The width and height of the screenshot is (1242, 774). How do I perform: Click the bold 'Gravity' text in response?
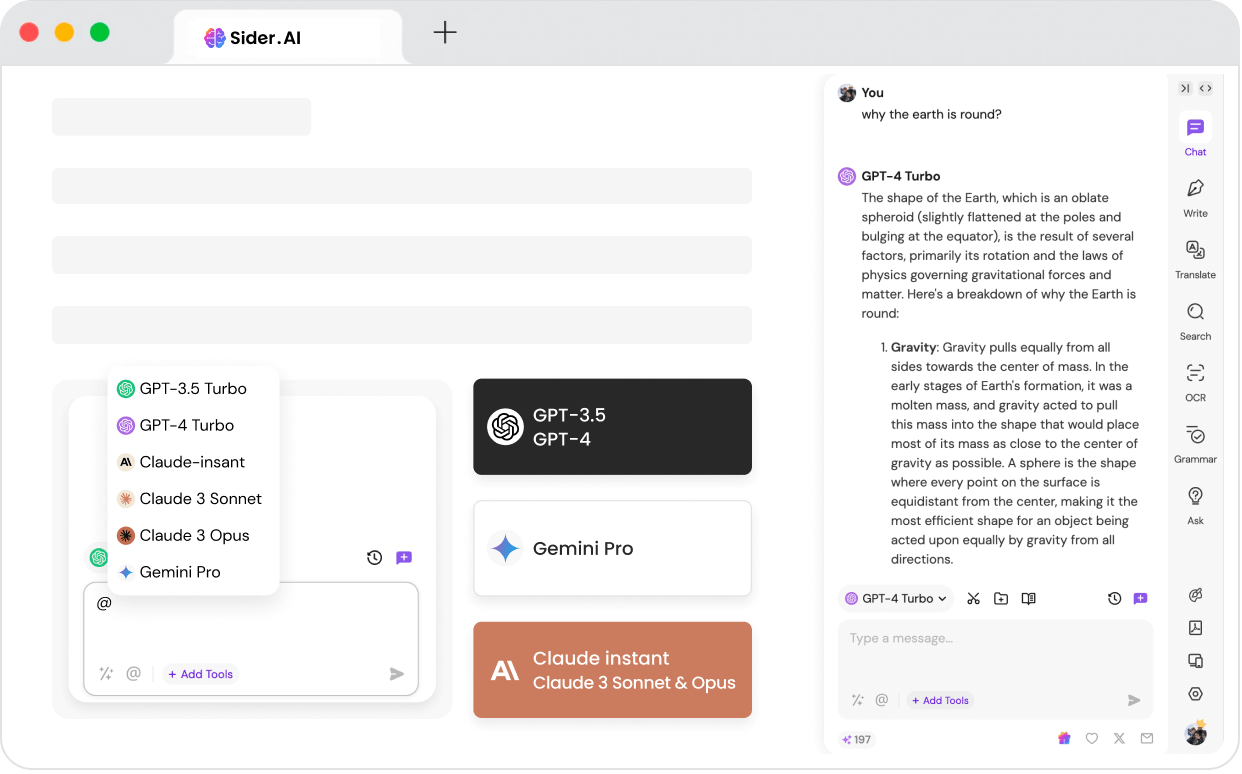tap(914, 347)
